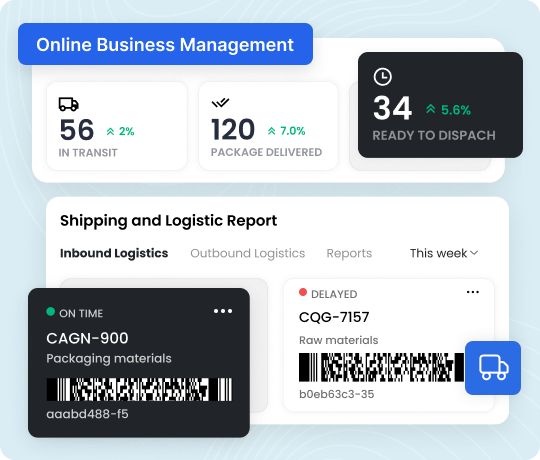This screenshot has width=540, height=460.
Task: Click the CAGN-900 shipment ID
Action: pyautogui.click(x=87, y=338)
